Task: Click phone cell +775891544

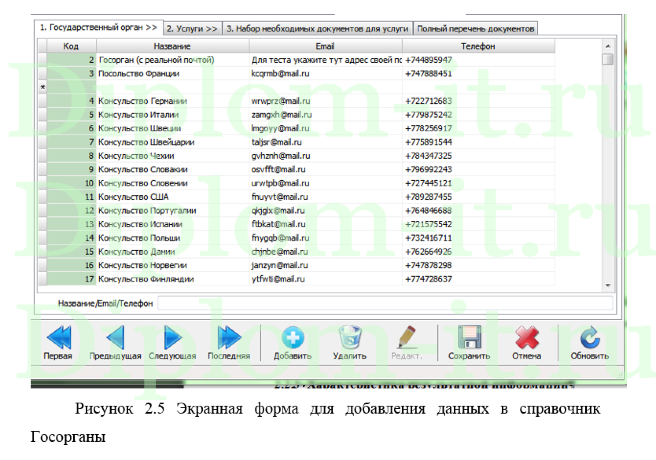Action: 479,142
